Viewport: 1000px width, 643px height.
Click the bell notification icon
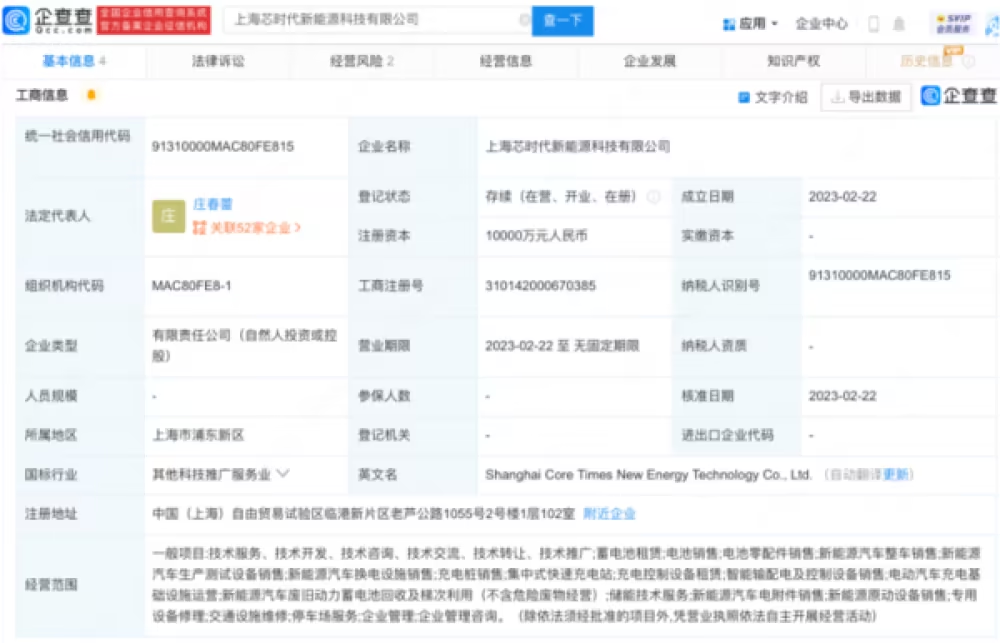coord(899,24)
